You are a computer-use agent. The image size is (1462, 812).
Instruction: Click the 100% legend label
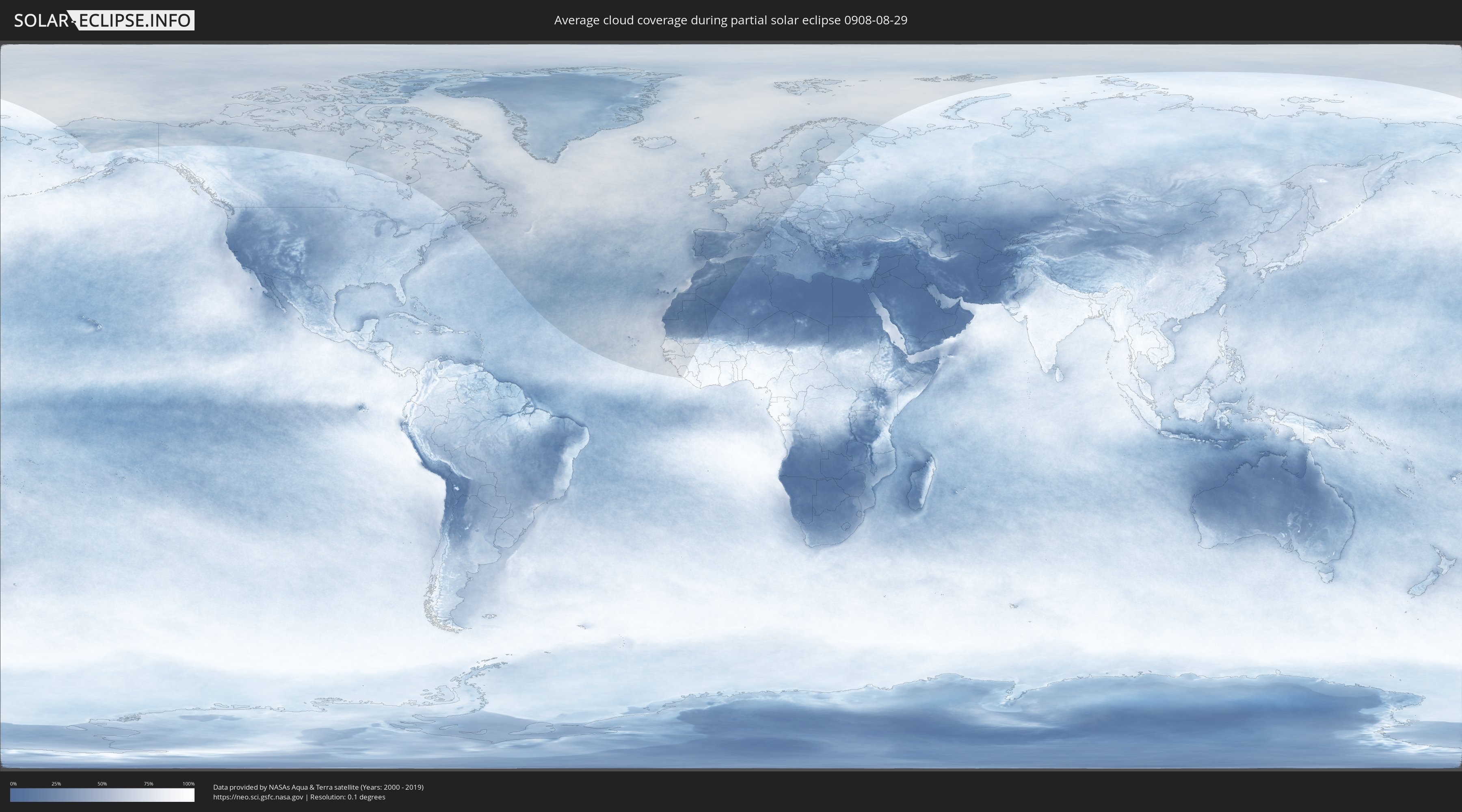[x=188, y=784]
